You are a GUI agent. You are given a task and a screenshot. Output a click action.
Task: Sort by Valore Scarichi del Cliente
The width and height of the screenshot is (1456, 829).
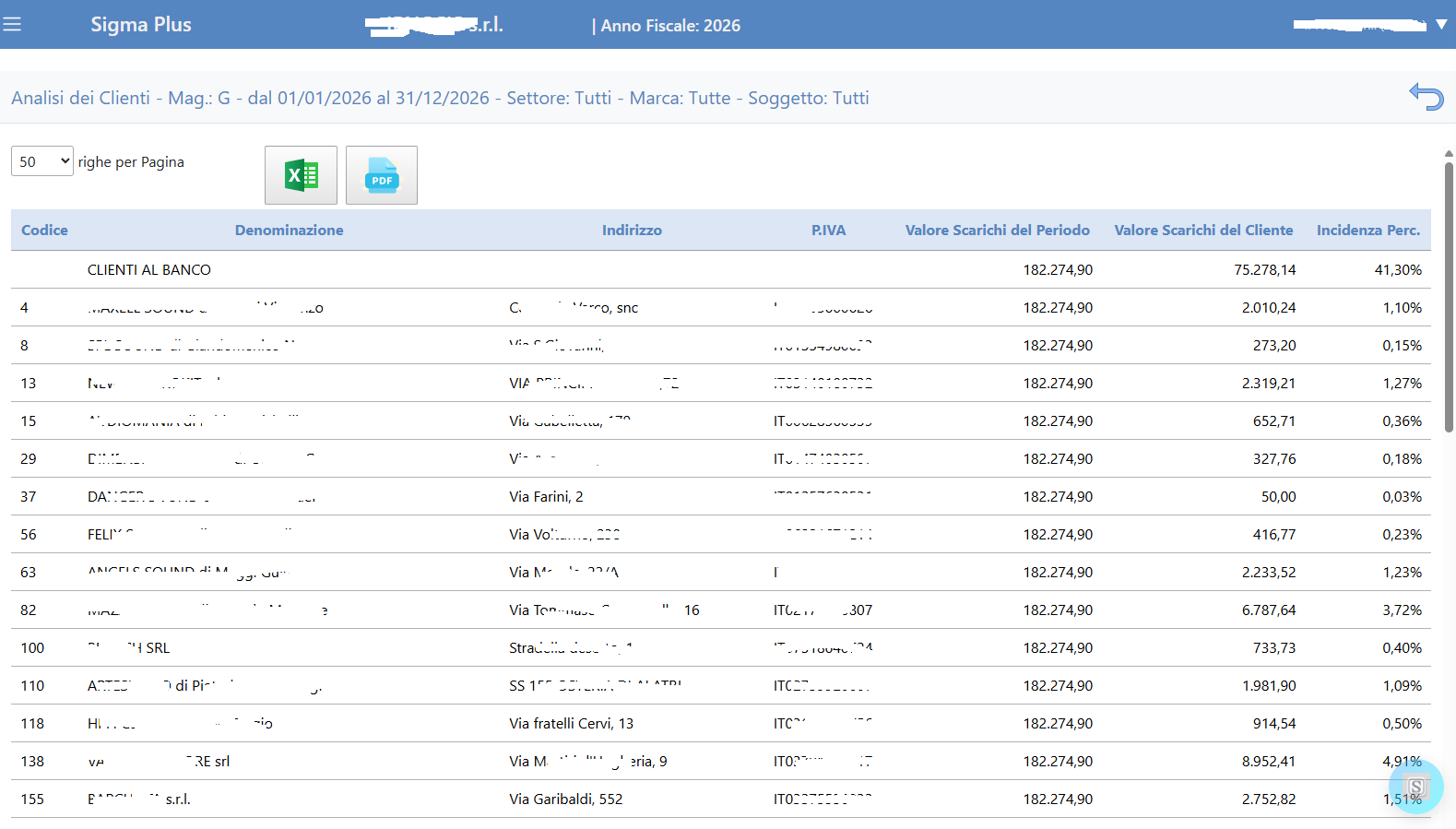(1203, 231)
